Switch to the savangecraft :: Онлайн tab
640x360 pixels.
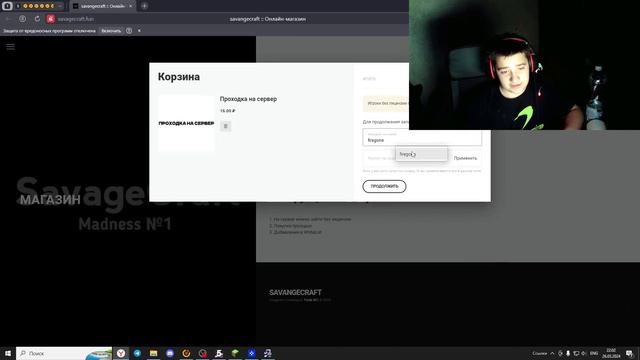(x=102, y=6)
